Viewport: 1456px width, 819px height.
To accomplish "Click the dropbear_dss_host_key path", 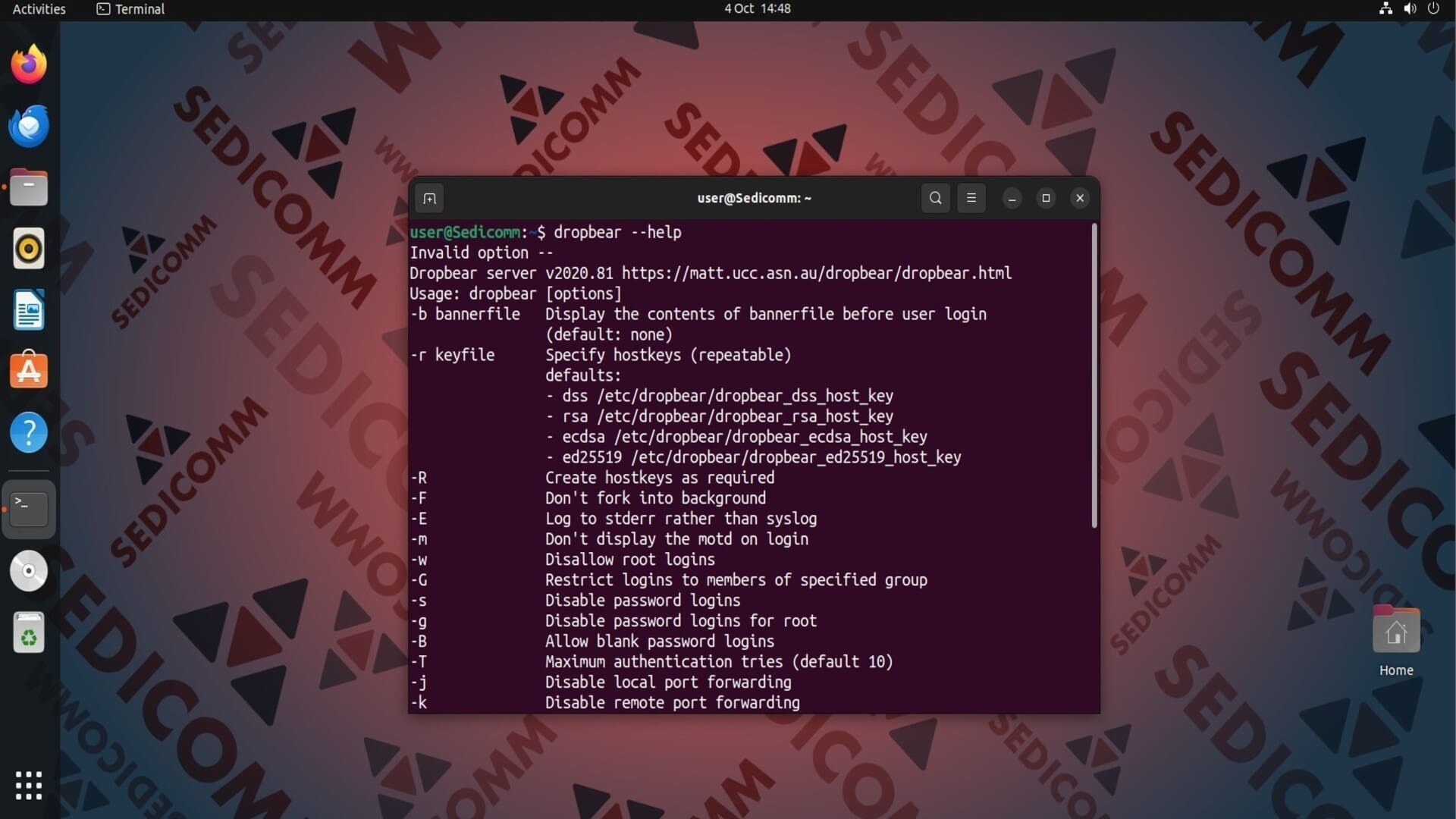I will click(x=745, y=396).
